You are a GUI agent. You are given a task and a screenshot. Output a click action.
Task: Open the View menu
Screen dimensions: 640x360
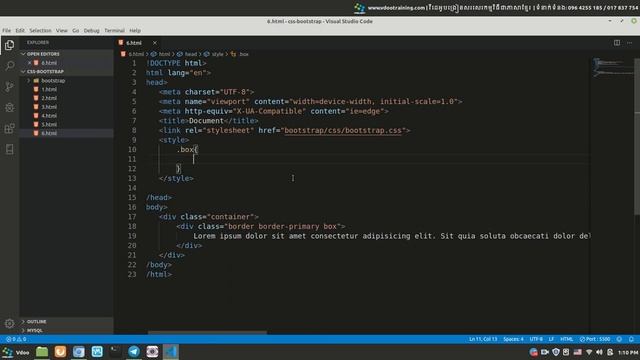pyautogui.click(x=62, y=31)
